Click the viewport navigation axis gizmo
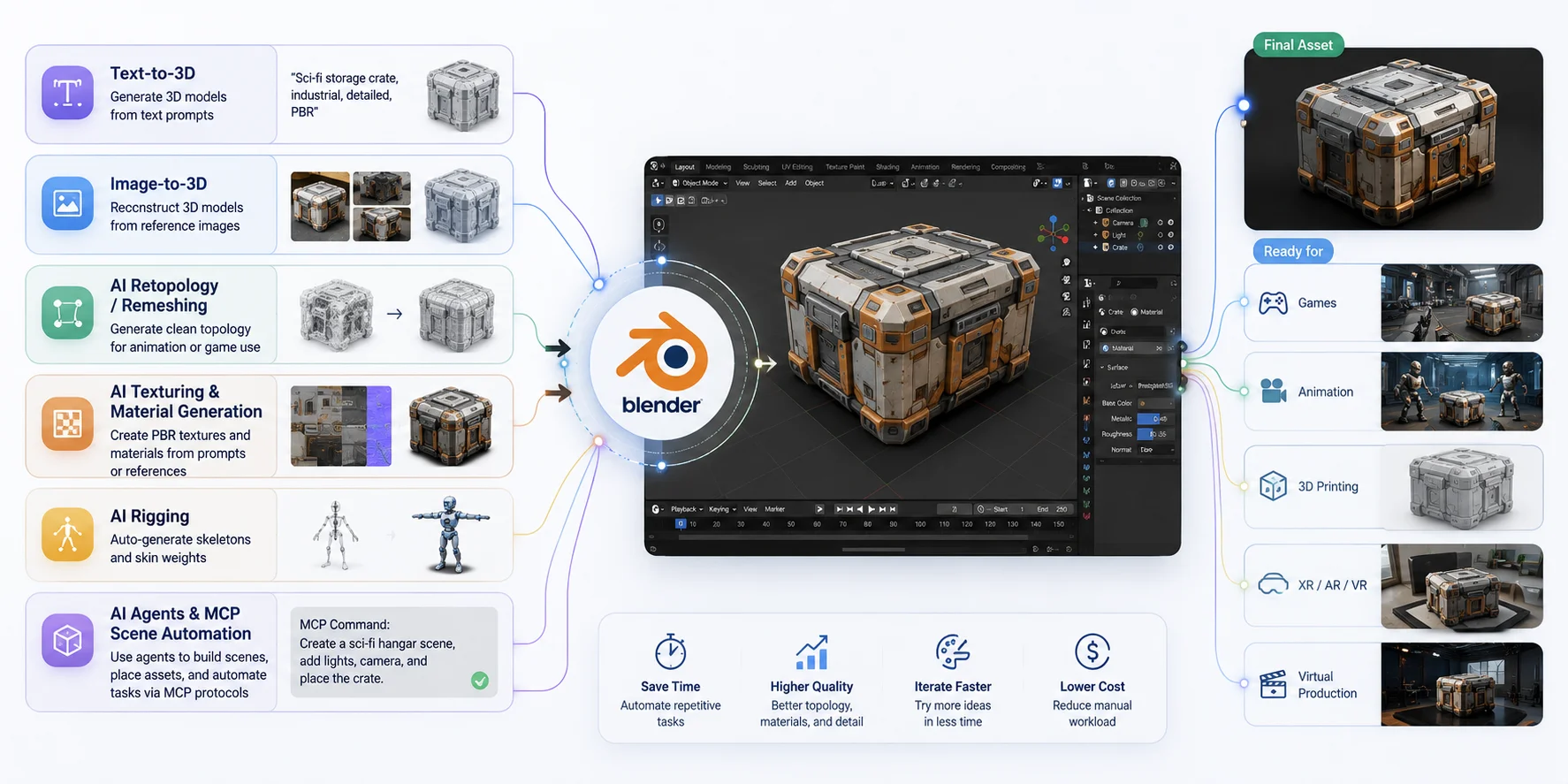This screenshot has width=1568, height=784. (x=1054, y=234)
